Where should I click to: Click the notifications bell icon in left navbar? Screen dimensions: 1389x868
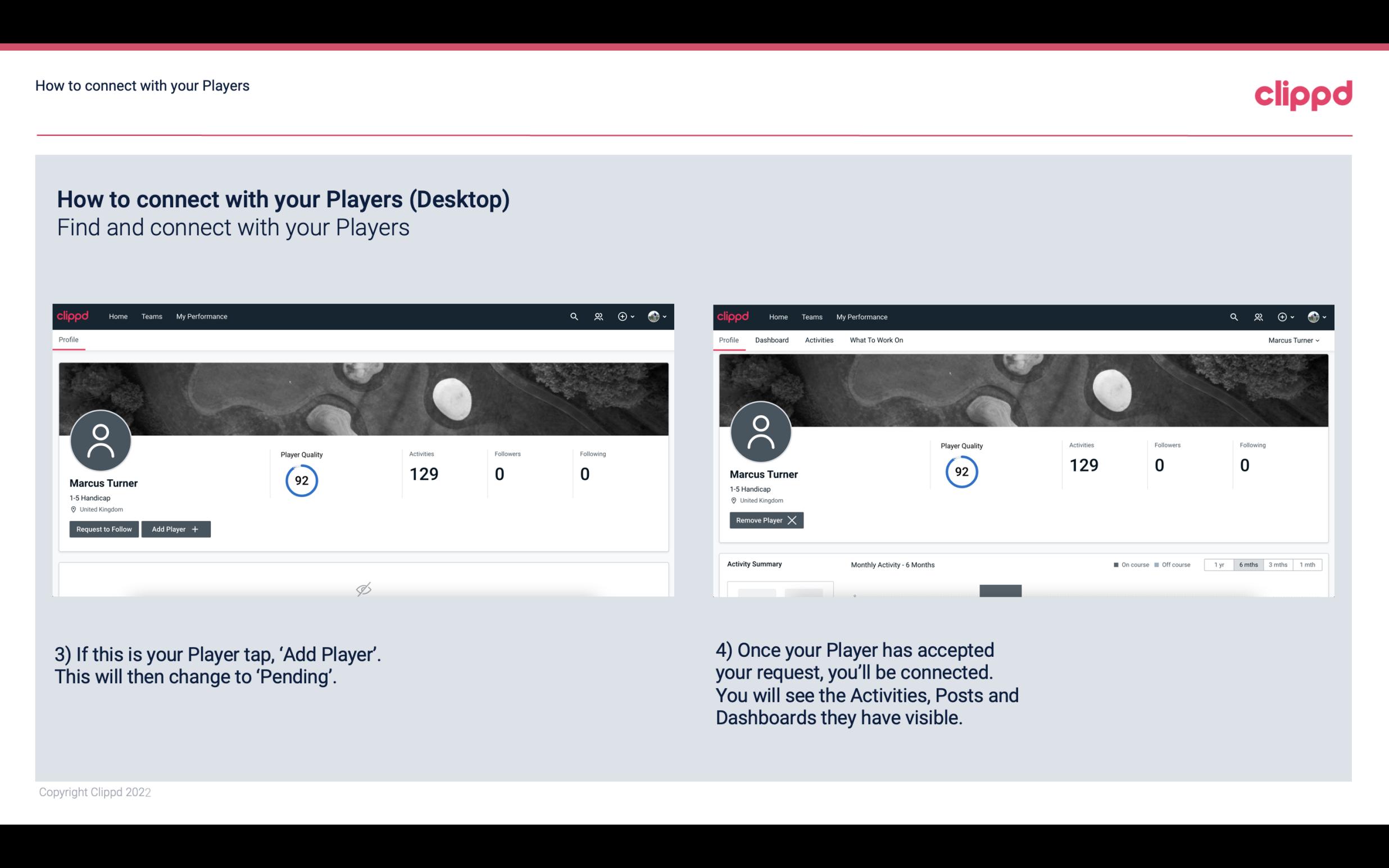tap(598, 316)
